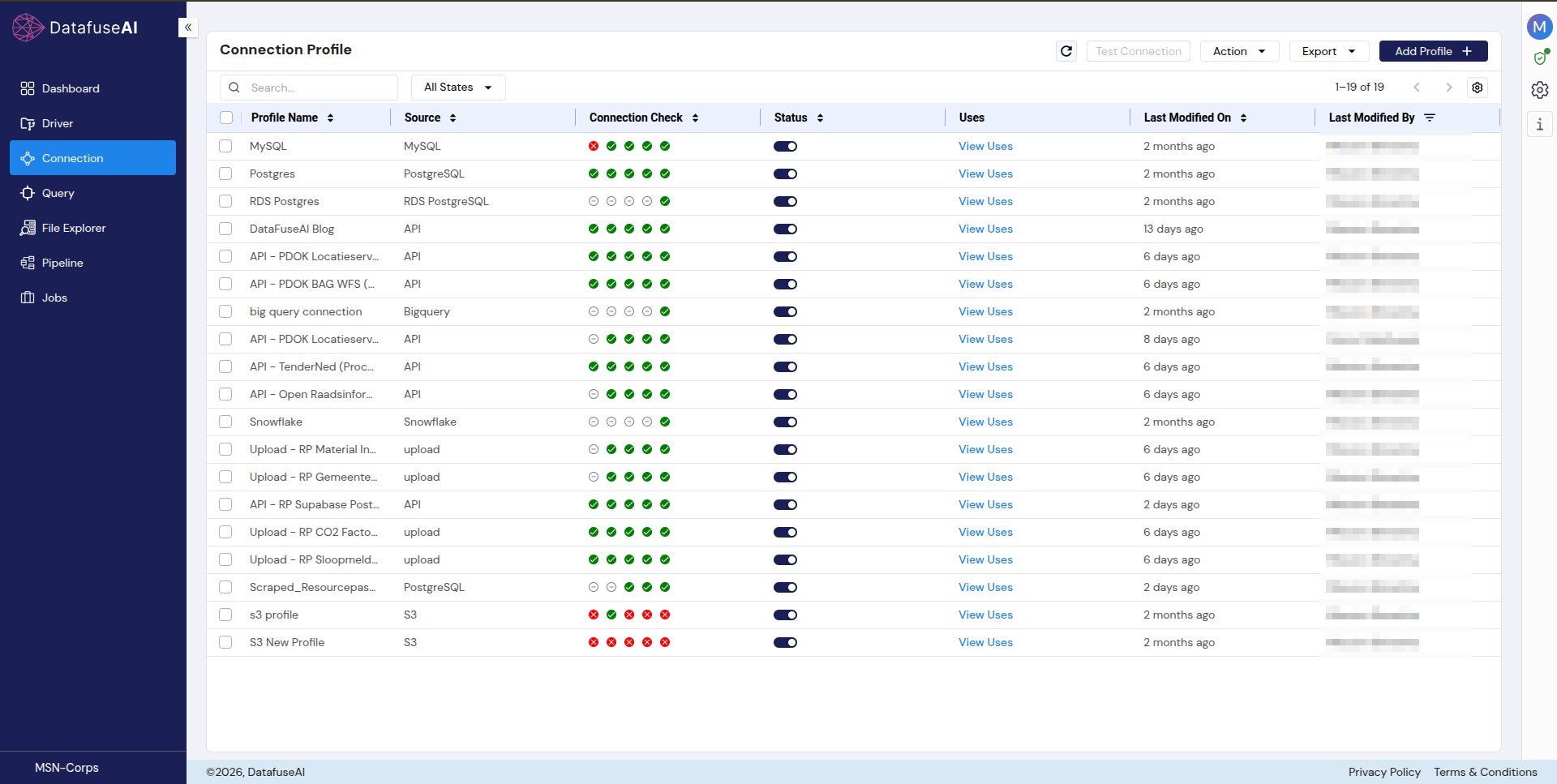Collapse the sidebar with the double-chevron icon
Viewport: 1557px width, 784px height.
click(187, 28)
